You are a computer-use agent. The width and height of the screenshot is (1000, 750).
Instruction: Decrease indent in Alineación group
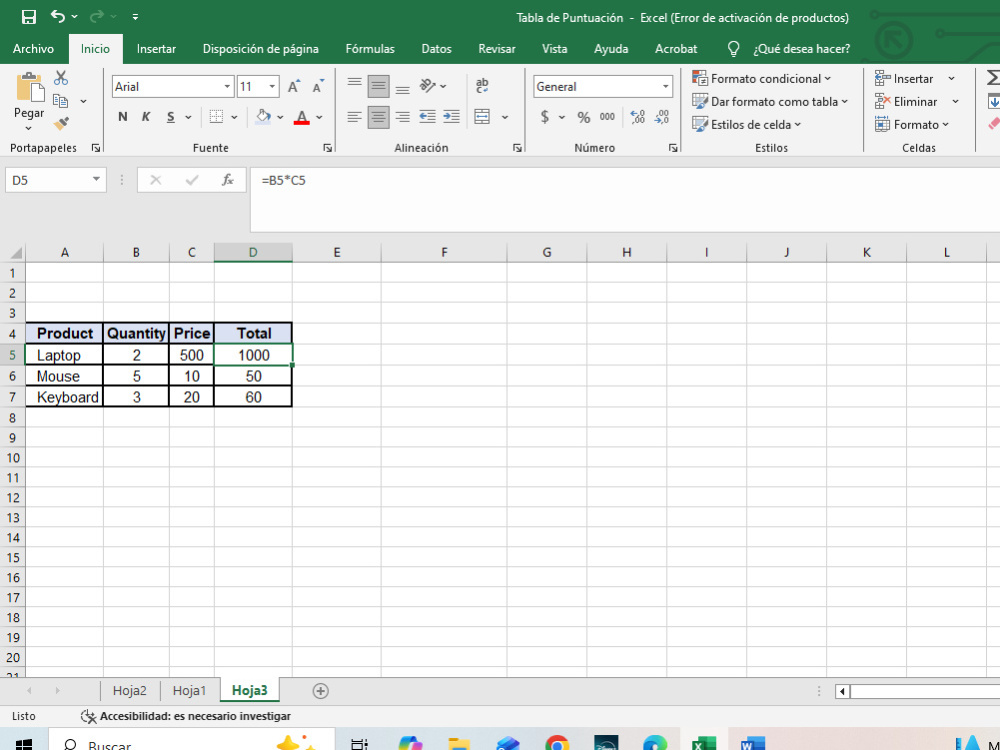[x=427, y=117]
